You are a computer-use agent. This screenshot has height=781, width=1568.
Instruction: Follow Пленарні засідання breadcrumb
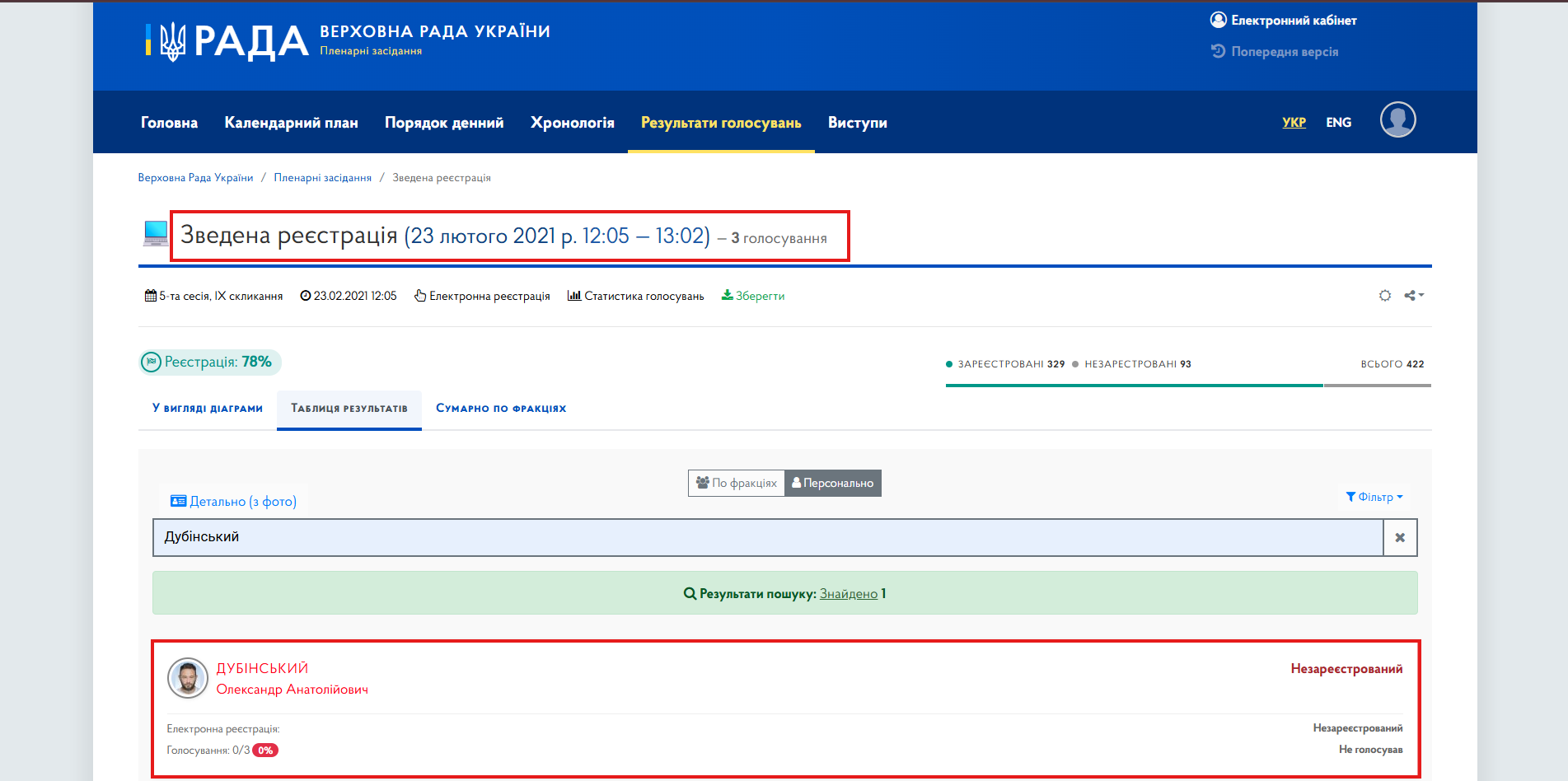(322, 177)
